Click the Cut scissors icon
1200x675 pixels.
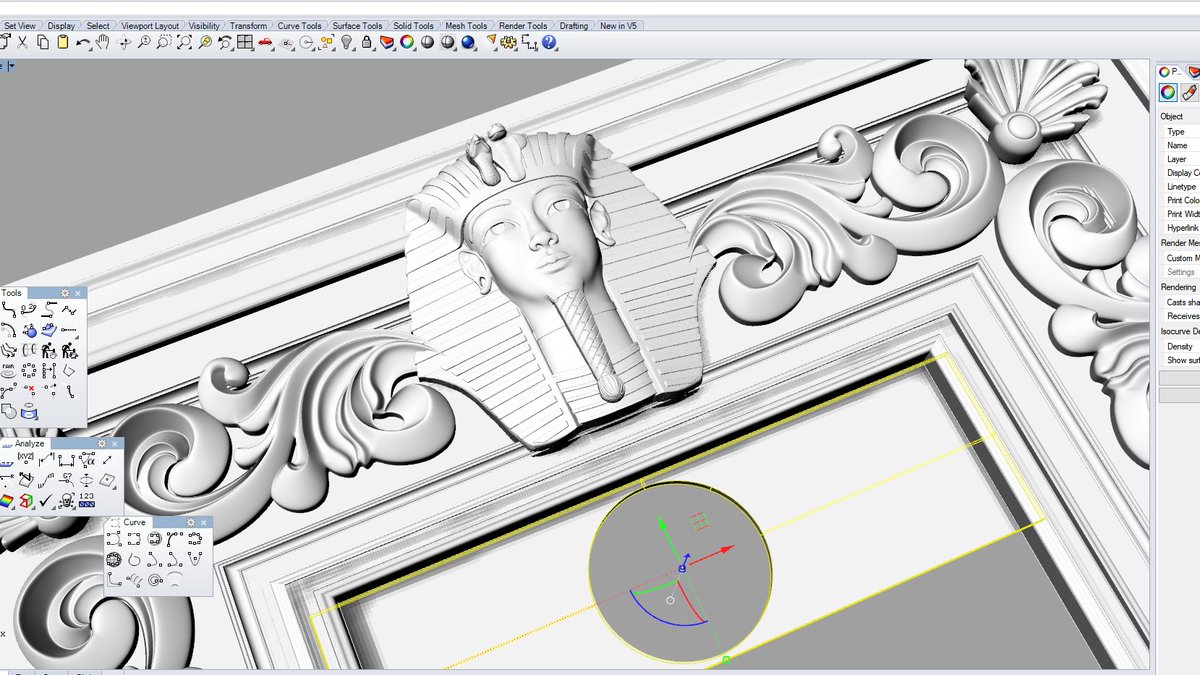[22, 42]
